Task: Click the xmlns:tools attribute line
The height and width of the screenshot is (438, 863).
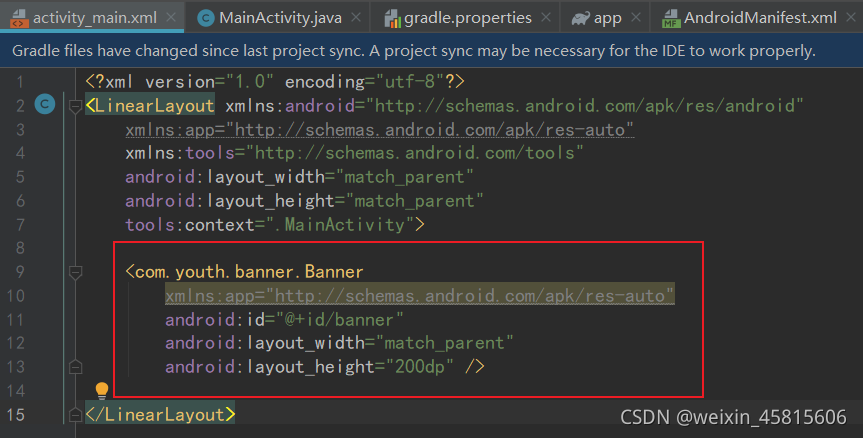Action: [354, 152]
